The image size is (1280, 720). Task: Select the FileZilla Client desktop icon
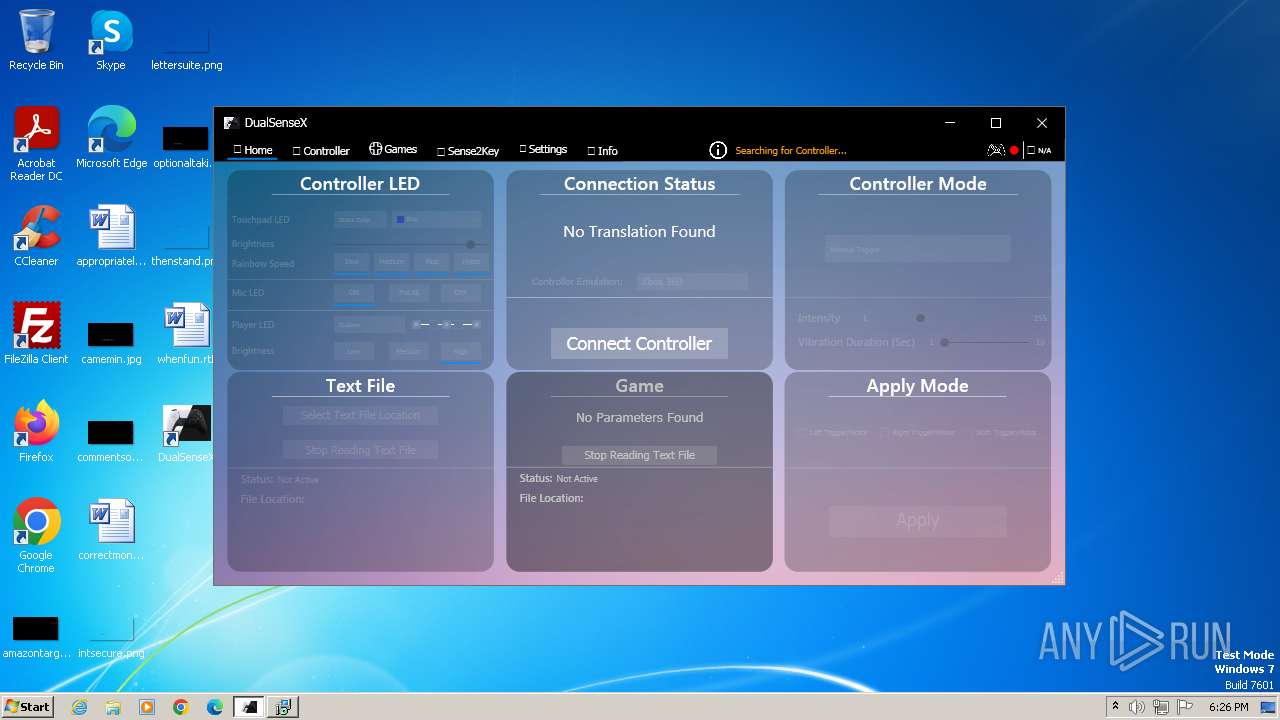36,334
